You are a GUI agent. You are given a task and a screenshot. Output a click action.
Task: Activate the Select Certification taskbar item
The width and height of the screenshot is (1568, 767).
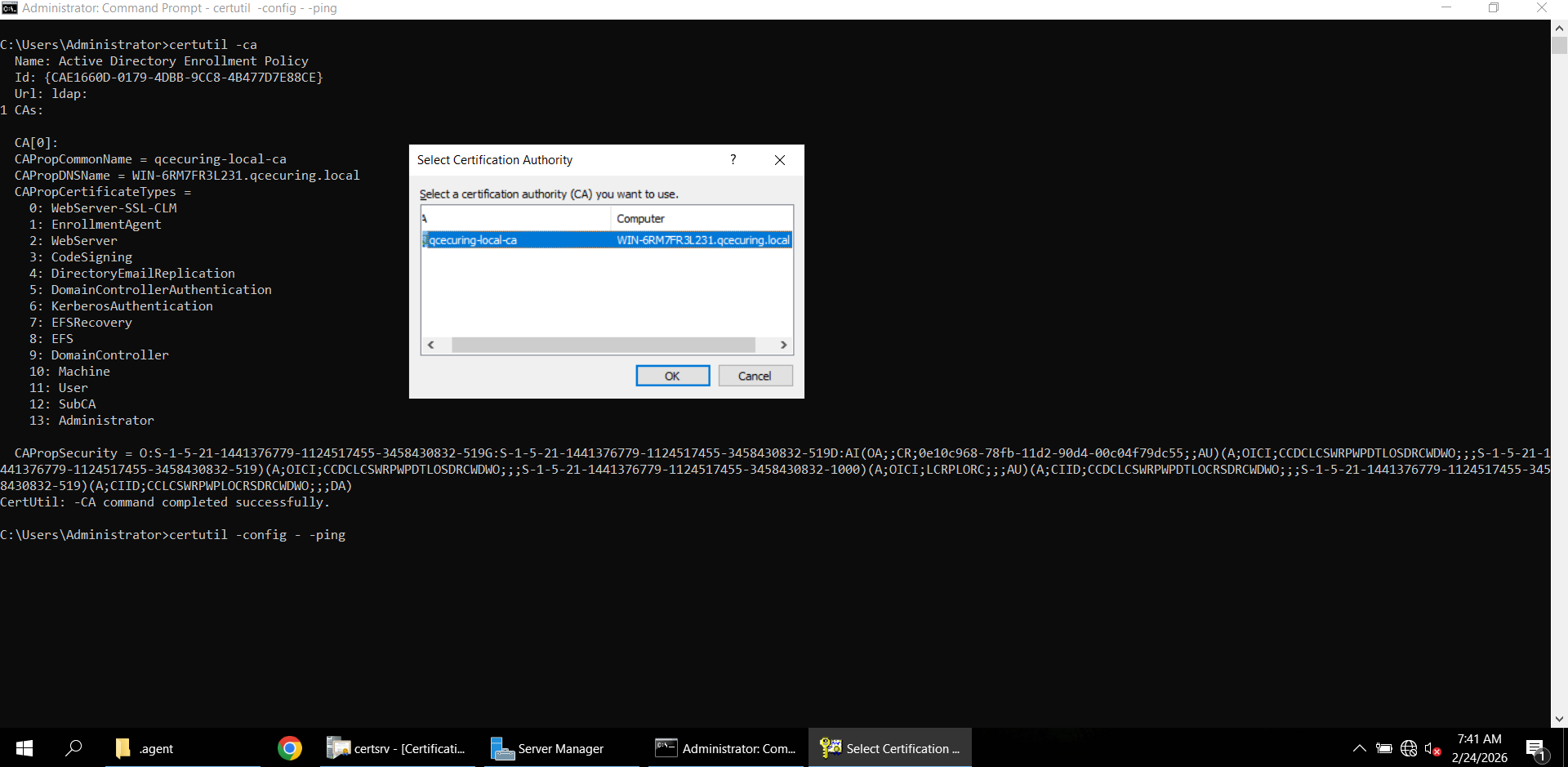coord(890,747)
